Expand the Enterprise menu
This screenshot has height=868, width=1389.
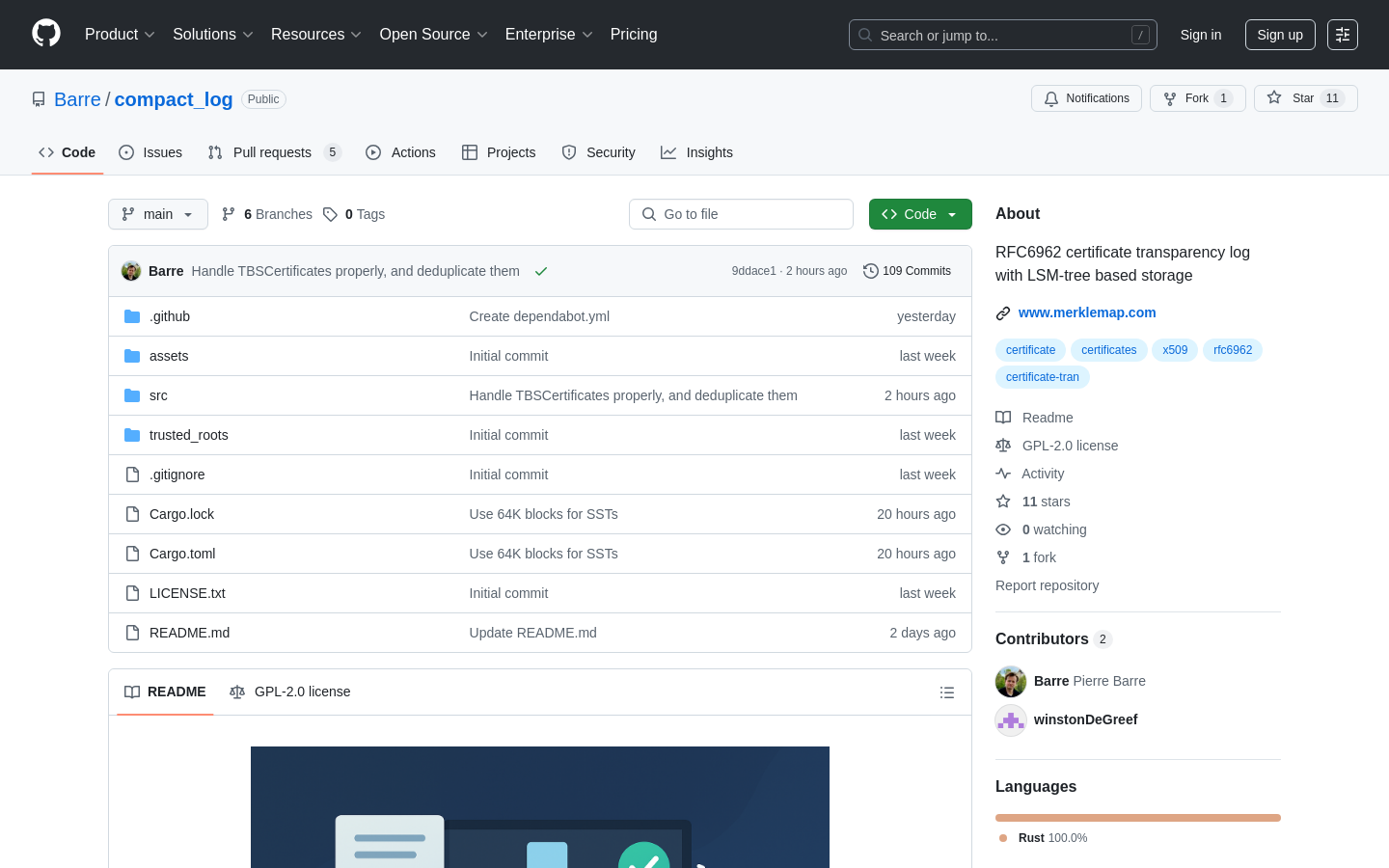point(549,35)
